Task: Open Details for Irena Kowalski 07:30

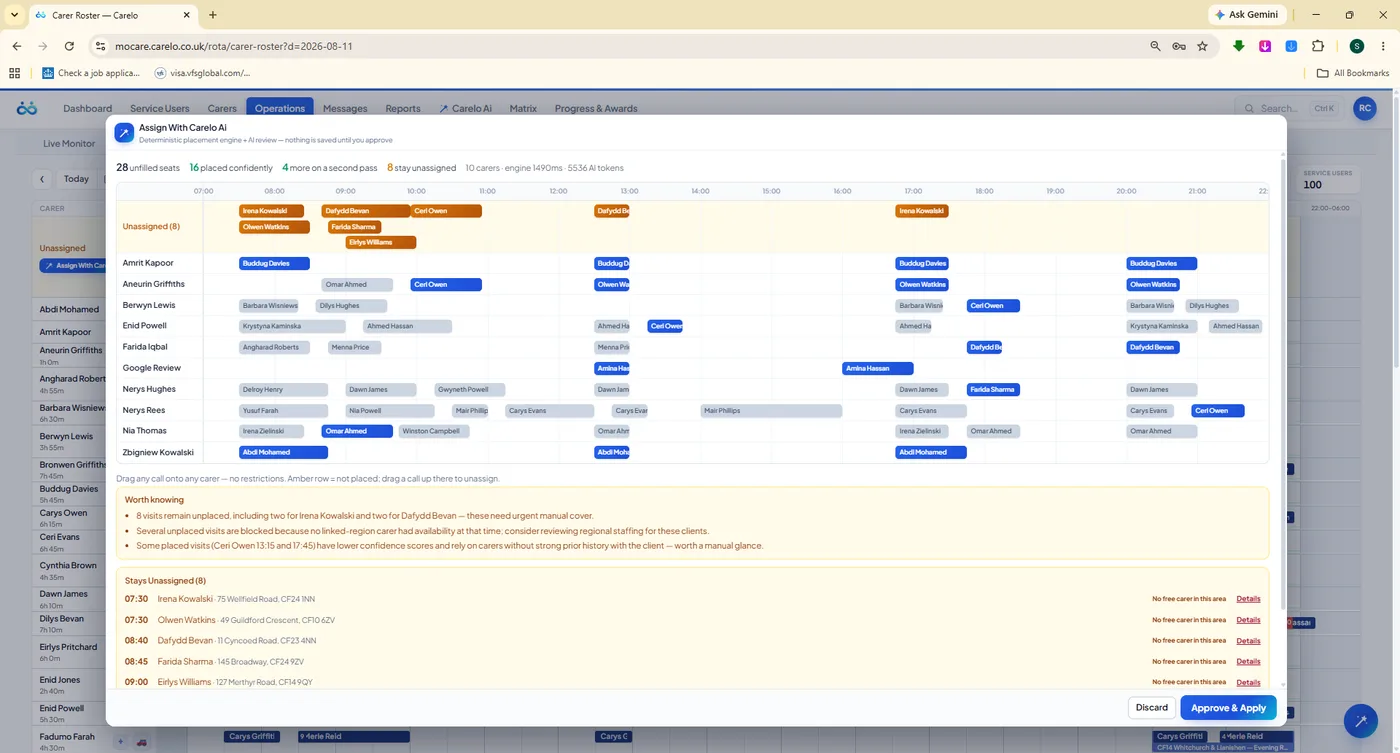Action: pos(1248,599)
